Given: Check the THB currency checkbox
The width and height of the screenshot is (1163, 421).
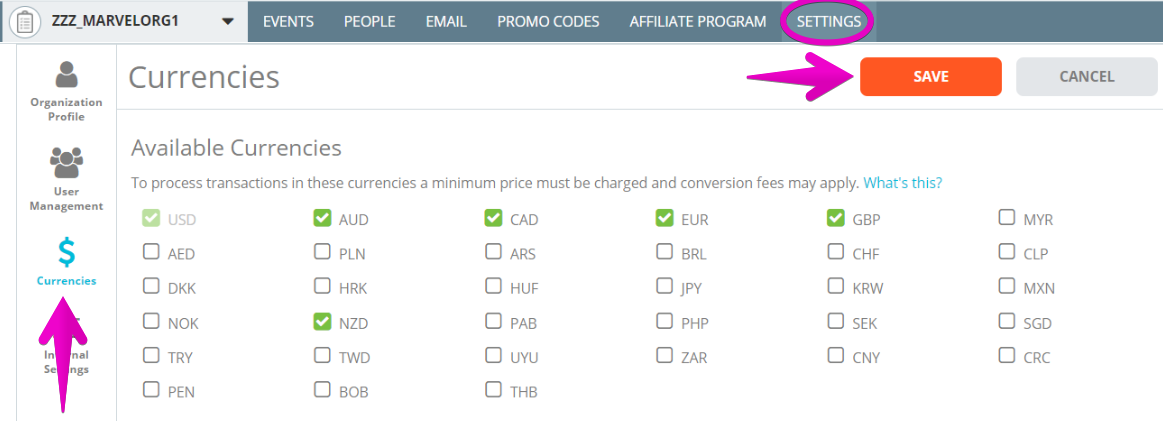Looking at the screenshot, I should coord(493,388).
